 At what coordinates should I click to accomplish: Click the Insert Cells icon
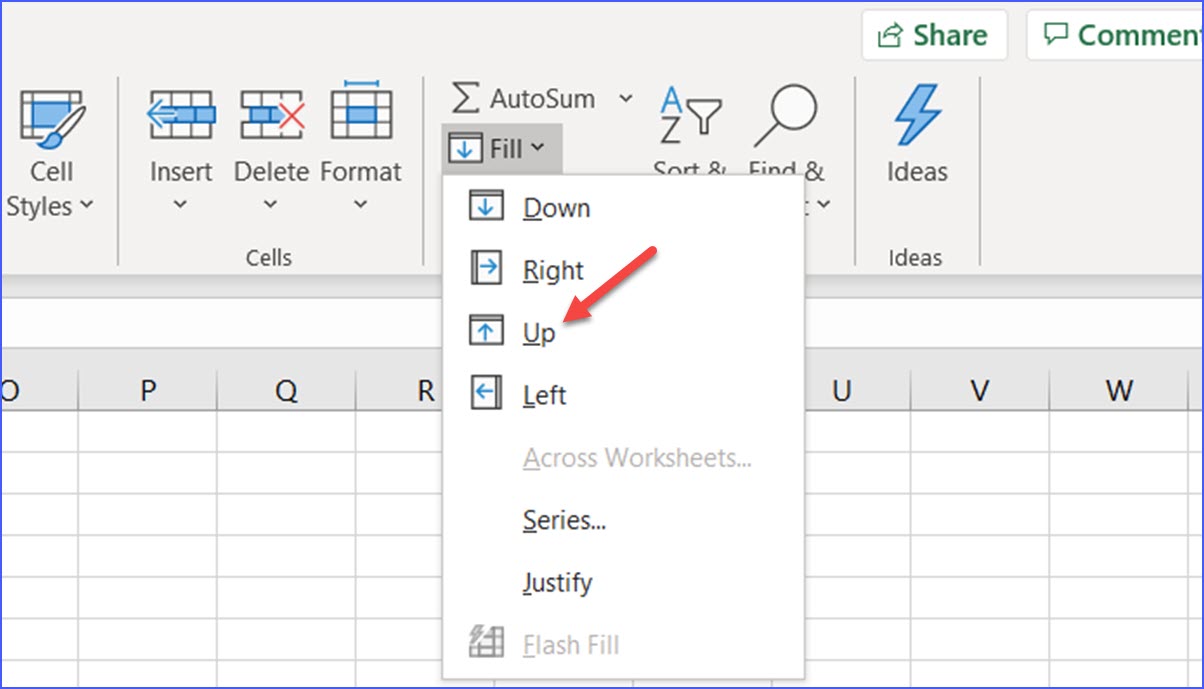pos(180,113)
